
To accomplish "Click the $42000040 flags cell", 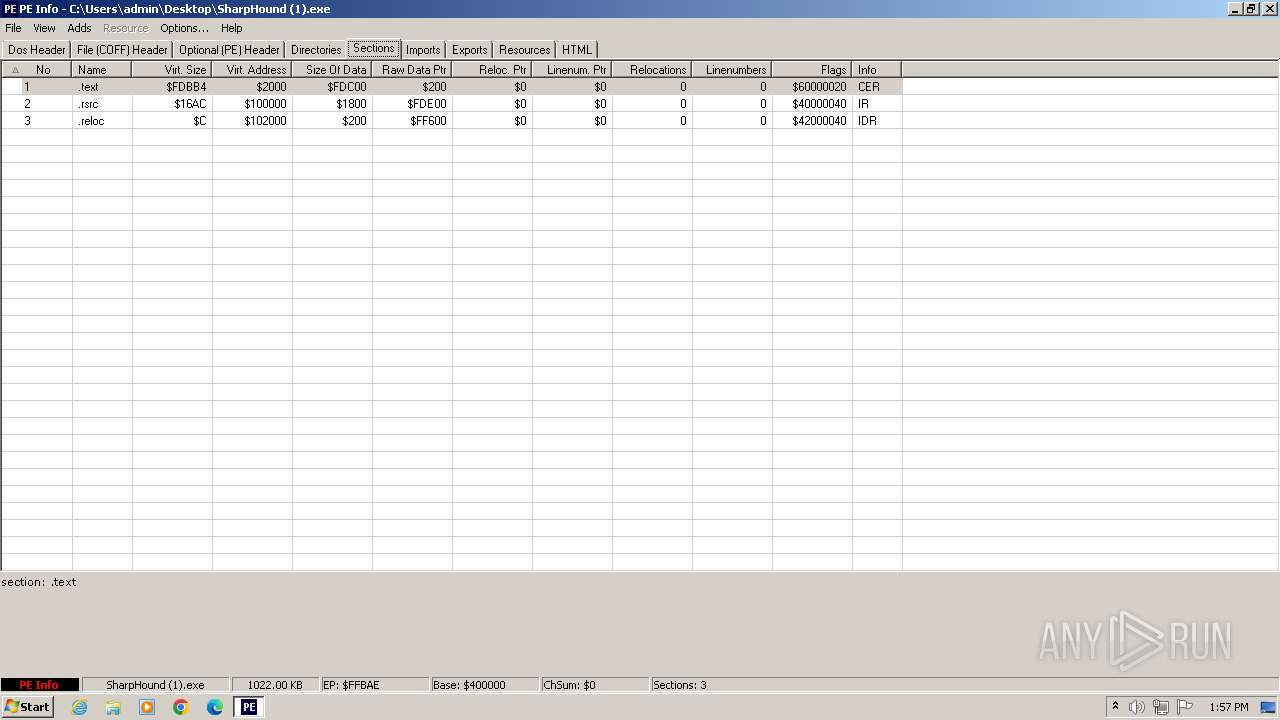I will point(812,121).
